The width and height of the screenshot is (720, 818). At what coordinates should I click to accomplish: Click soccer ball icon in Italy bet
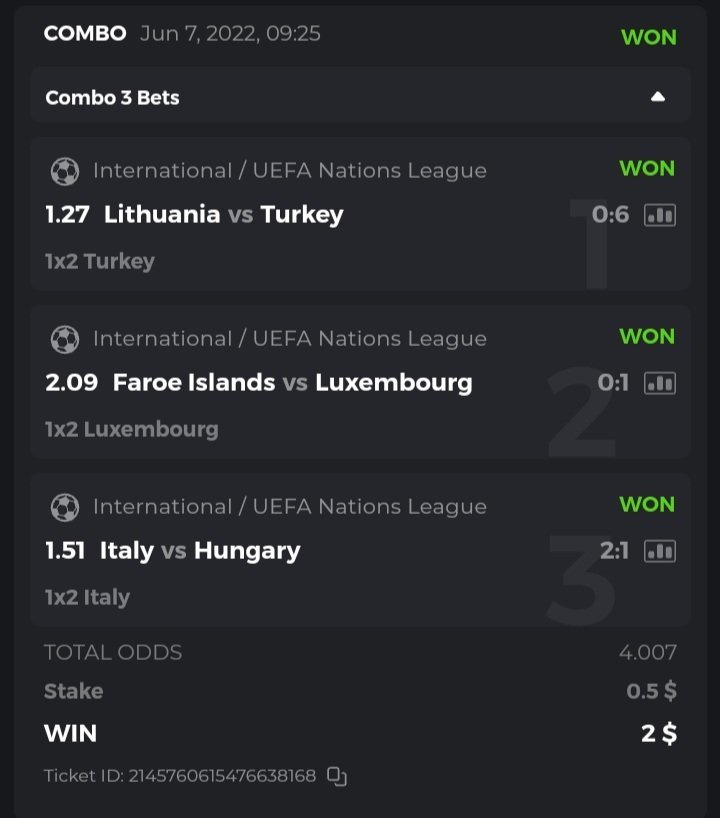coord(65,507)
